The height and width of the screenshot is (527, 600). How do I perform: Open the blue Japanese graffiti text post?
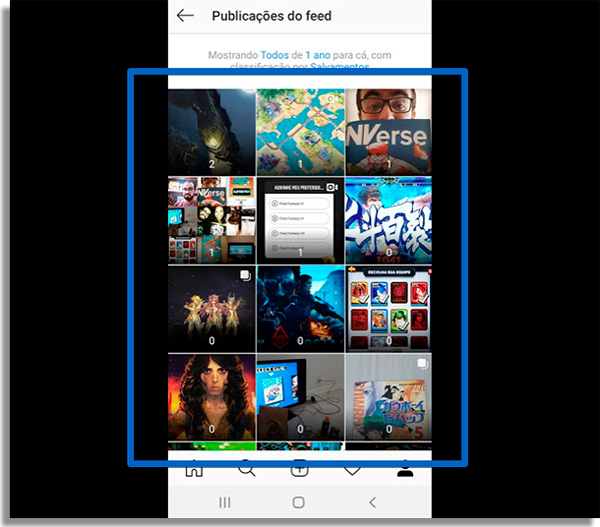pyautogui.click(x=388, y=220)
